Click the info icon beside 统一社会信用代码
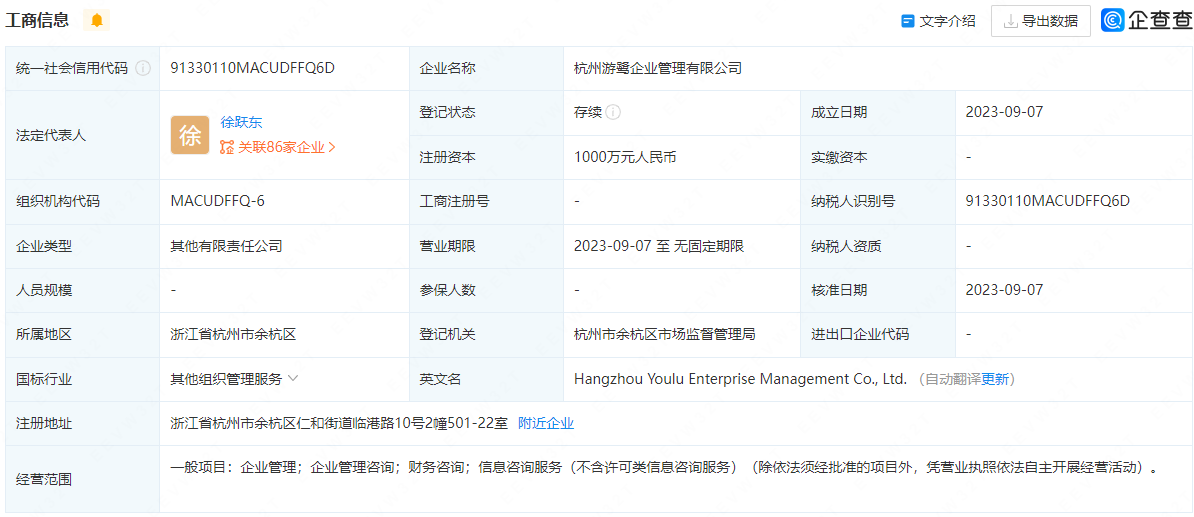Screen dimensions: 1194x517 [x=142, y=69]
